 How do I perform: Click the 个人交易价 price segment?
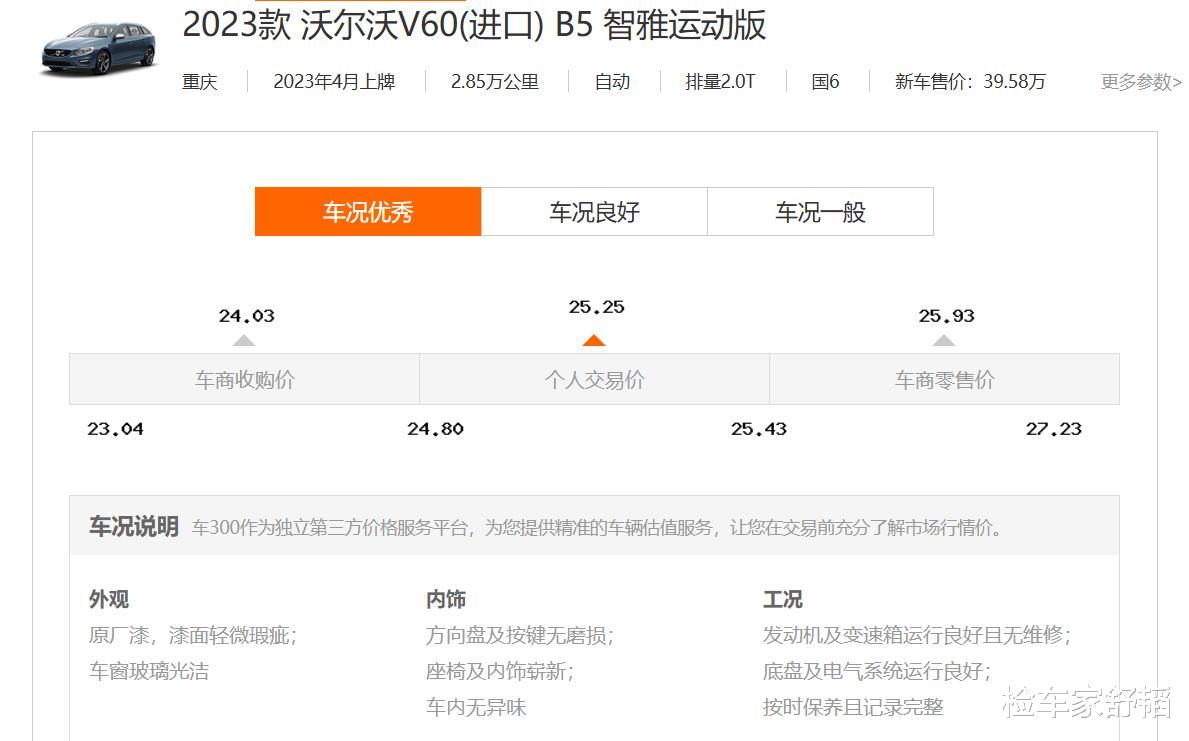click(594, 379)
